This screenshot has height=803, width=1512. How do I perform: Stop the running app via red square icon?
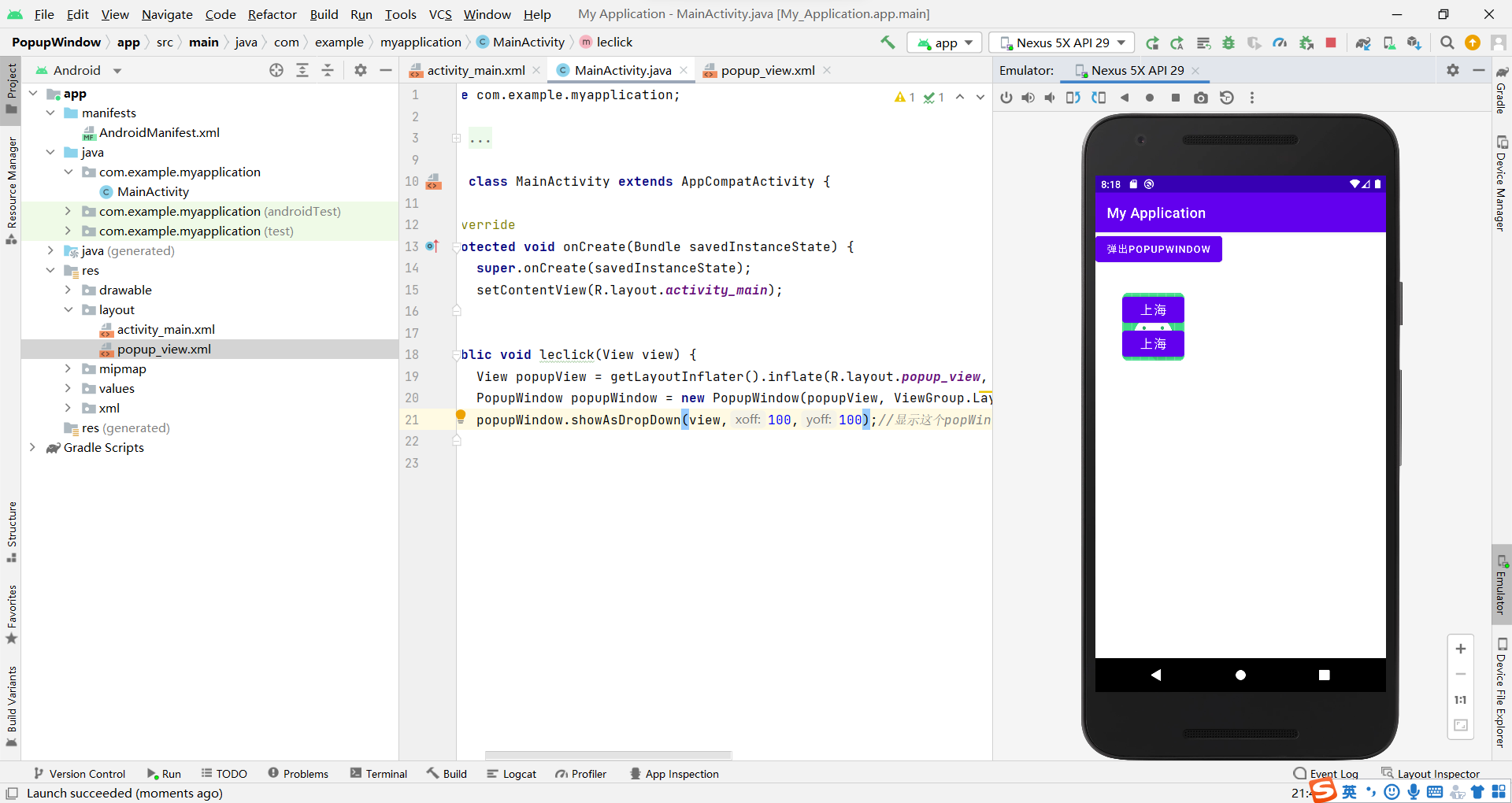click(x=1331, y=43)
